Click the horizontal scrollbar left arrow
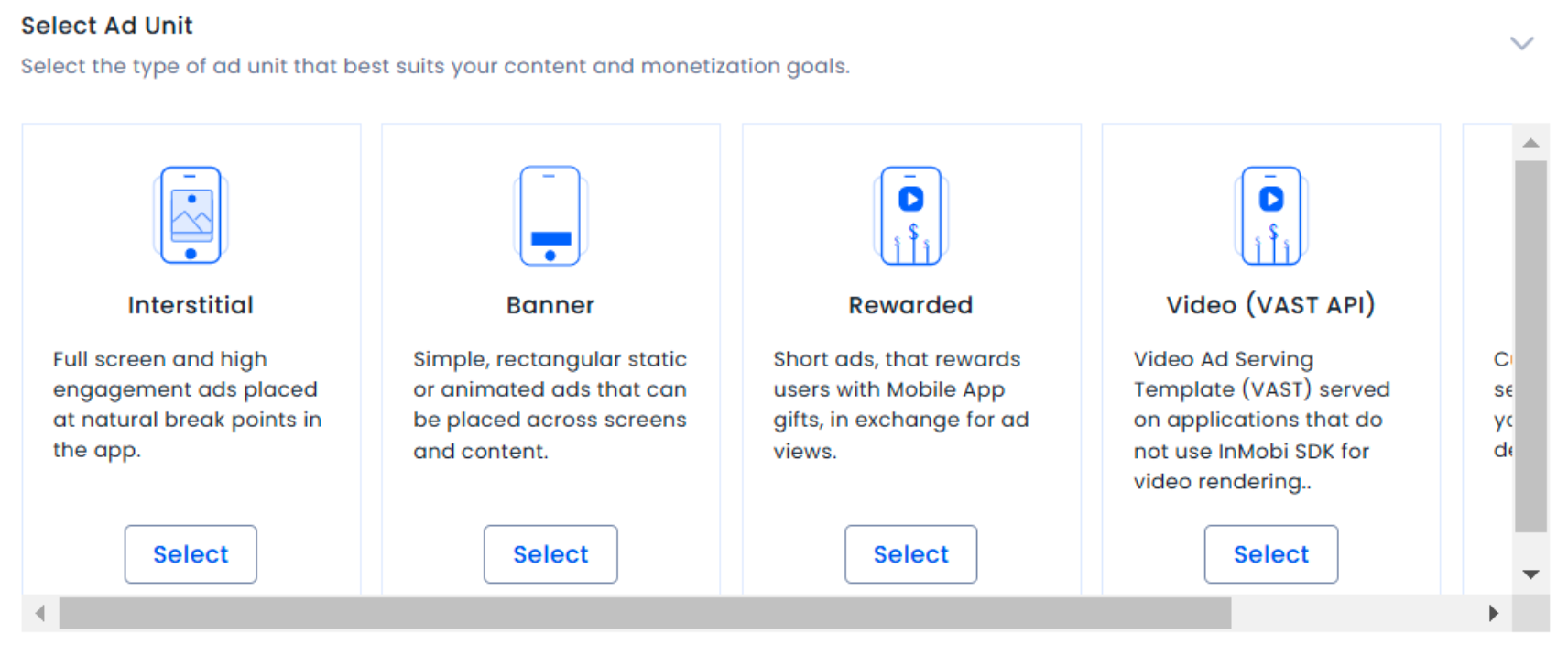Viewport: 1568px width, 645px height. 40,613
